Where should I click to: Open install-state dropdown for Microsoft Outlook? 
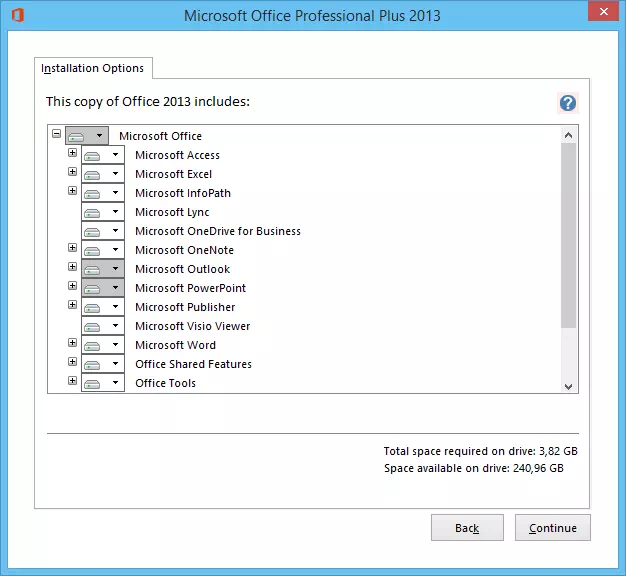[x=103, y=269]
